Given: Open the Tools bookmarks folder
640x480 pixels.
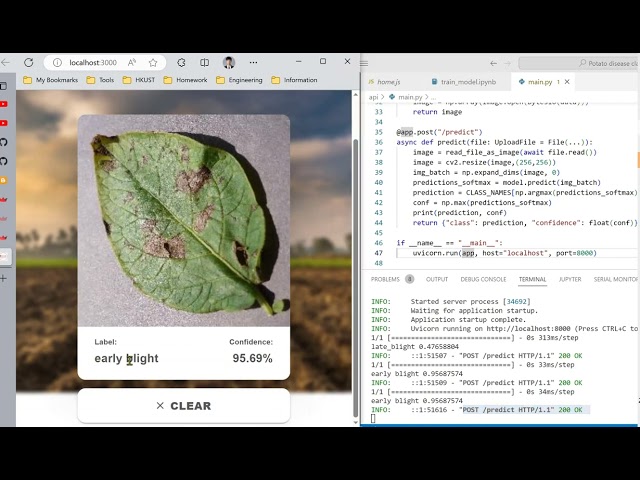Looking at the screenshot, I should 100,80.
